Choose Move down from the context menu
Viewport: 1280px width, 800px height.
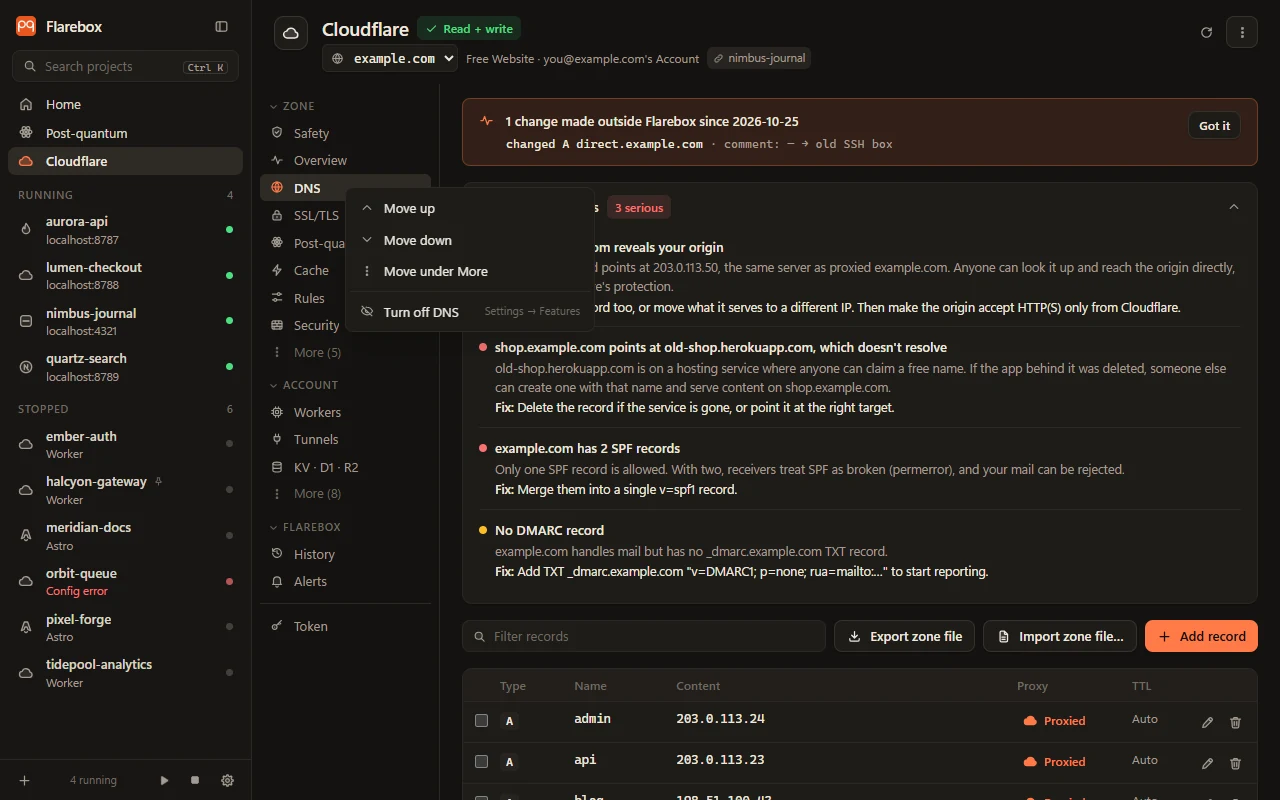(470, 240)
